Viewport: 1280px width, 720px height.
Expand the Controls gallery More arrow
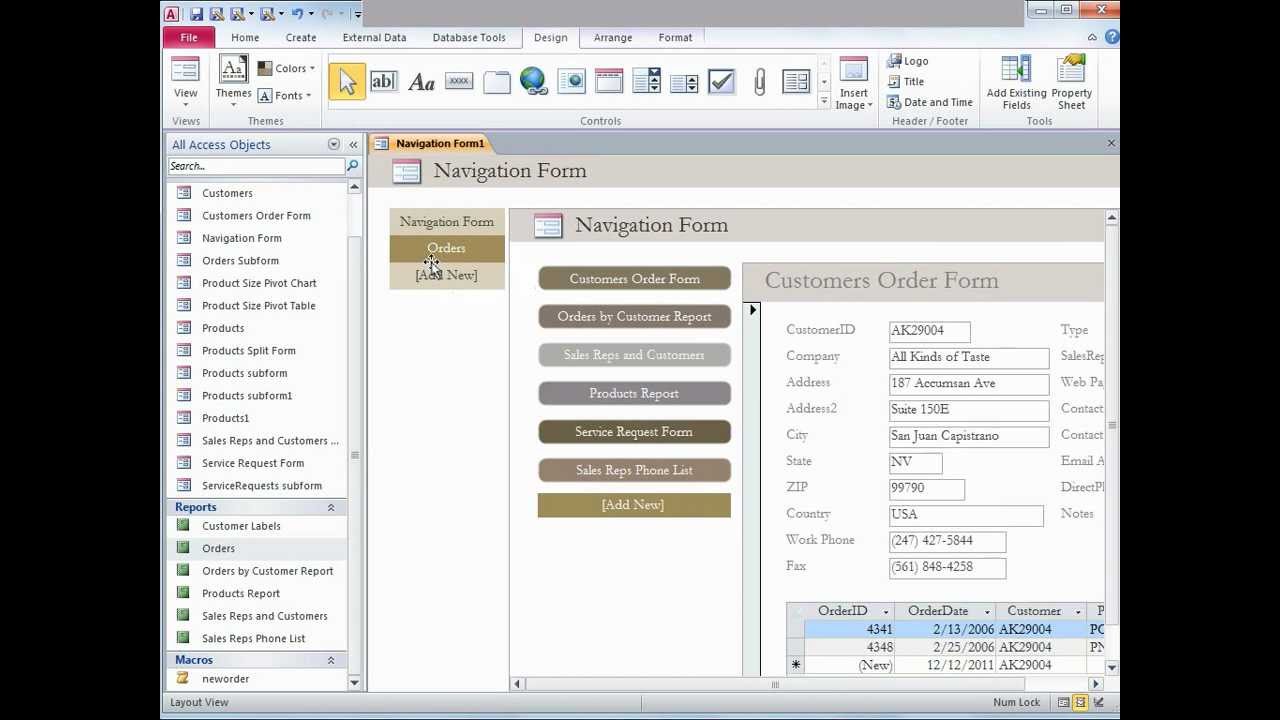824,101
